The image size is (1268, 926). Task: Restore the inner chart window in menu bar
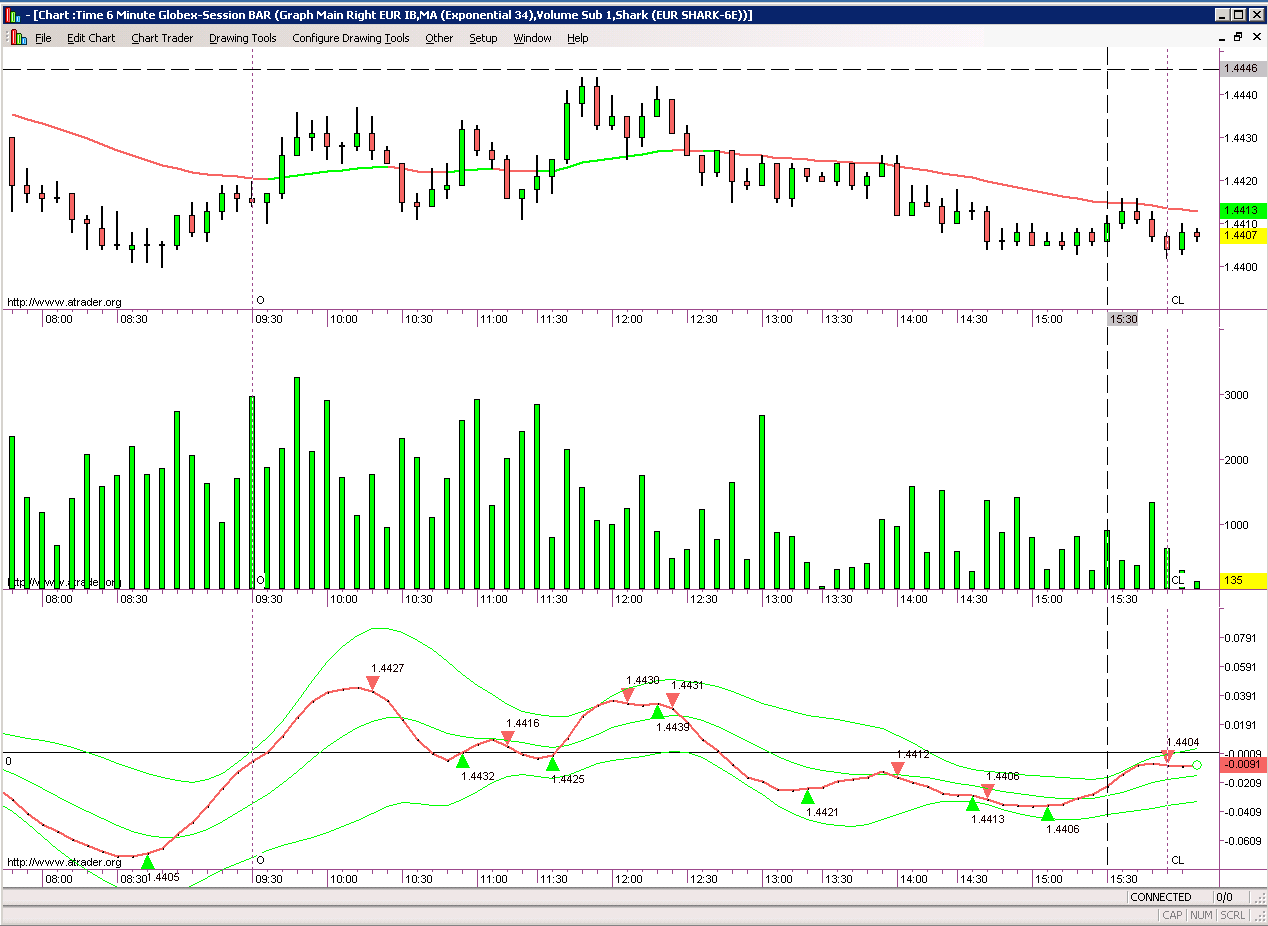(x=1238, y=37)
